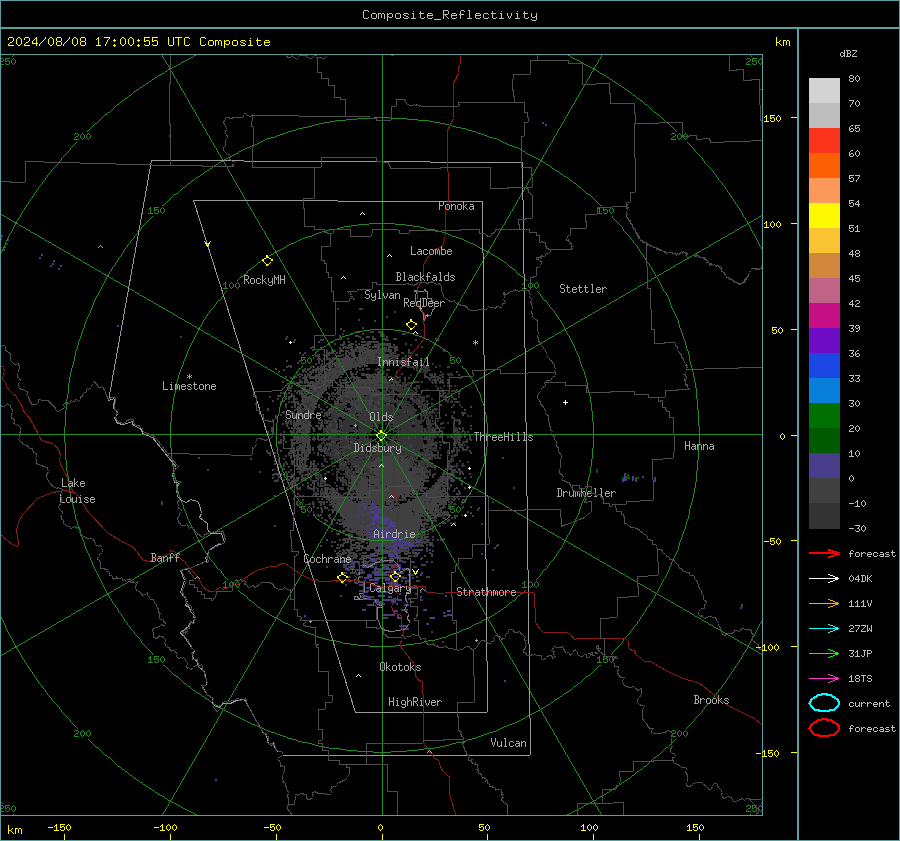
Task: Select the light blue swatch below 33 dBZ
Action: pos(824,390)
